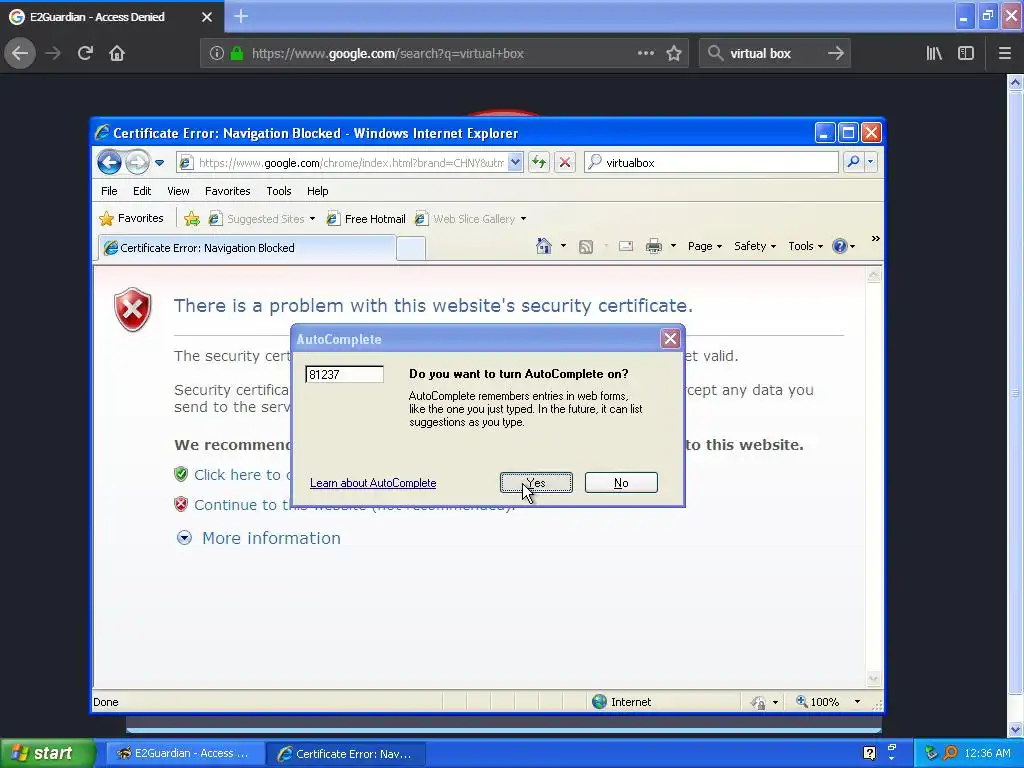Open the View menu in Internet Explorer
This screenshot has height=768, width=1024.
click(178, 191)
